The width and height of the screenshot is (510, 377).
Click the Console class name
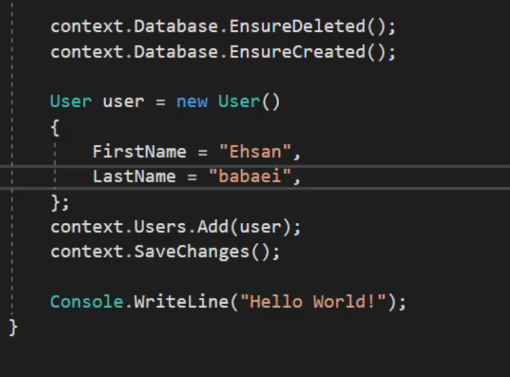(x=87, y=302)
